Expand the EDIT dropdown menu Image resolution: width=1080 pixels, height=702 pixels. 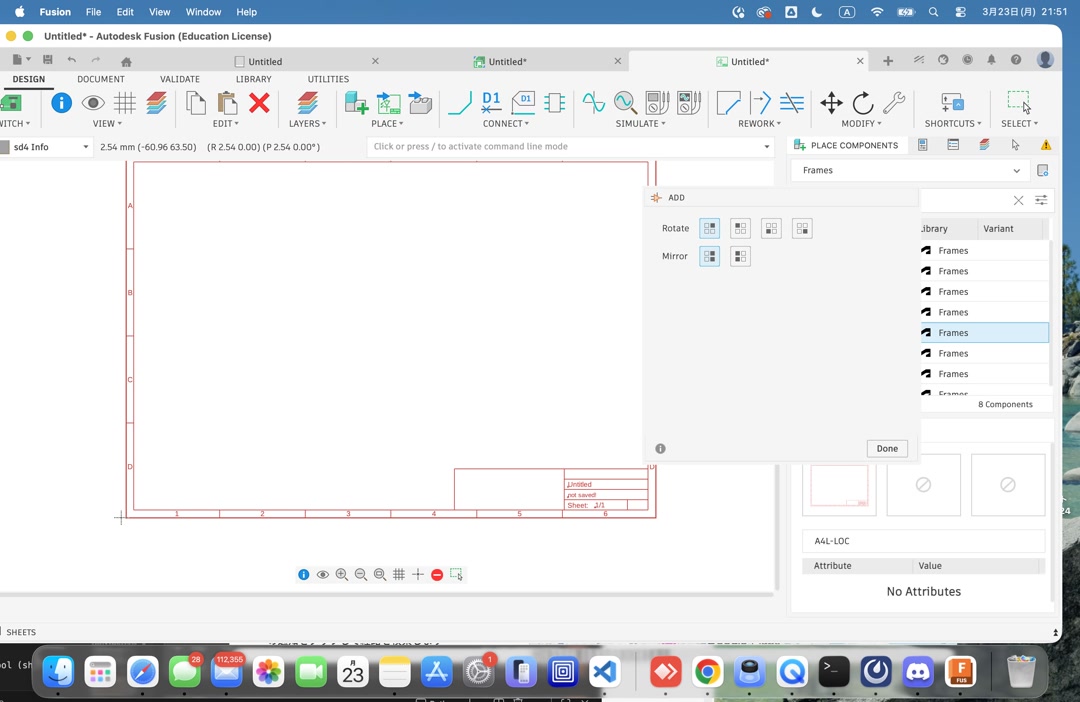click(226, 123)
